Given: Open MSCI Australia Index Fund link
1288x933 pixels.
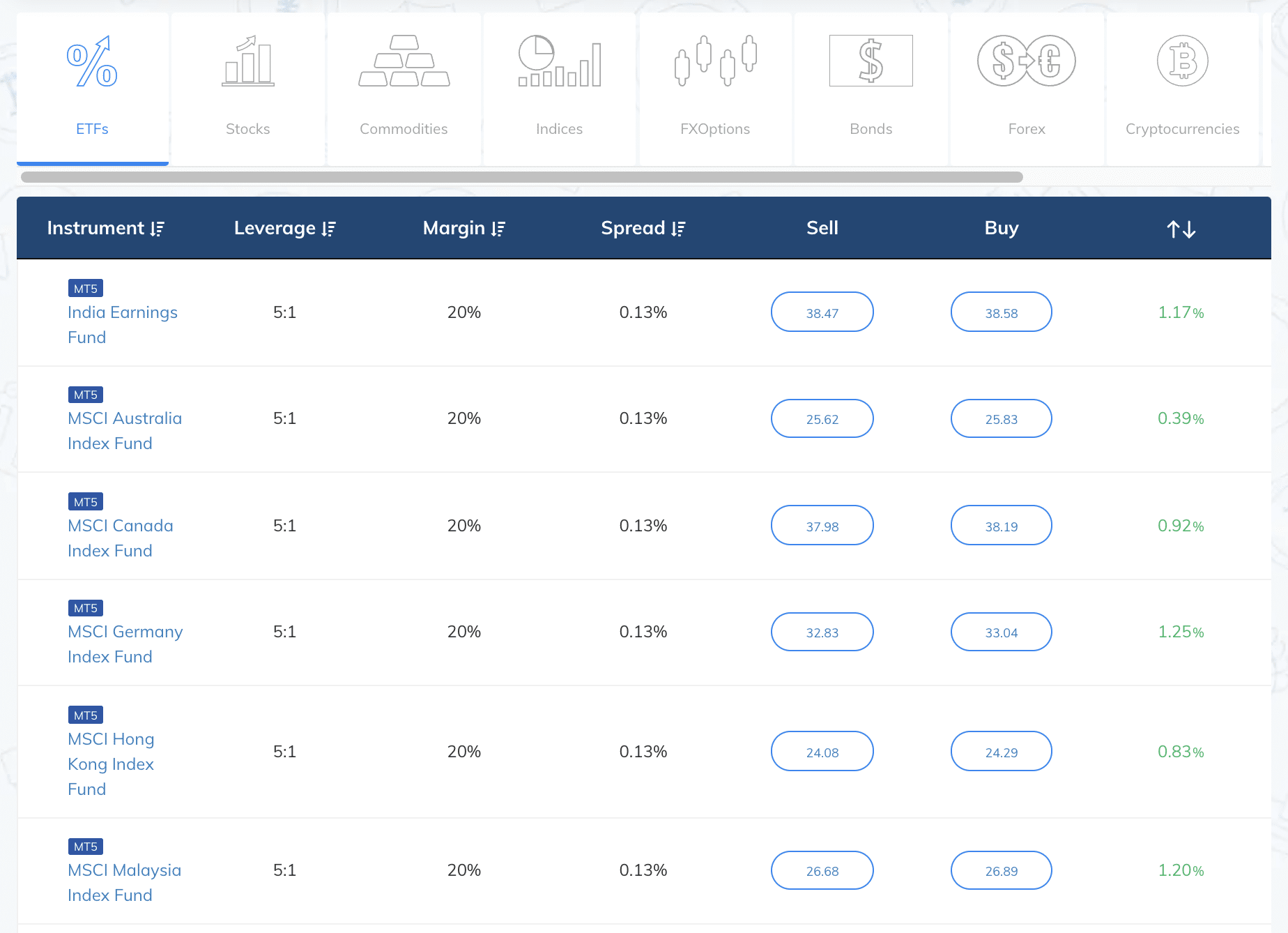Looking at the screenshot, I should (x=125, y=431).
